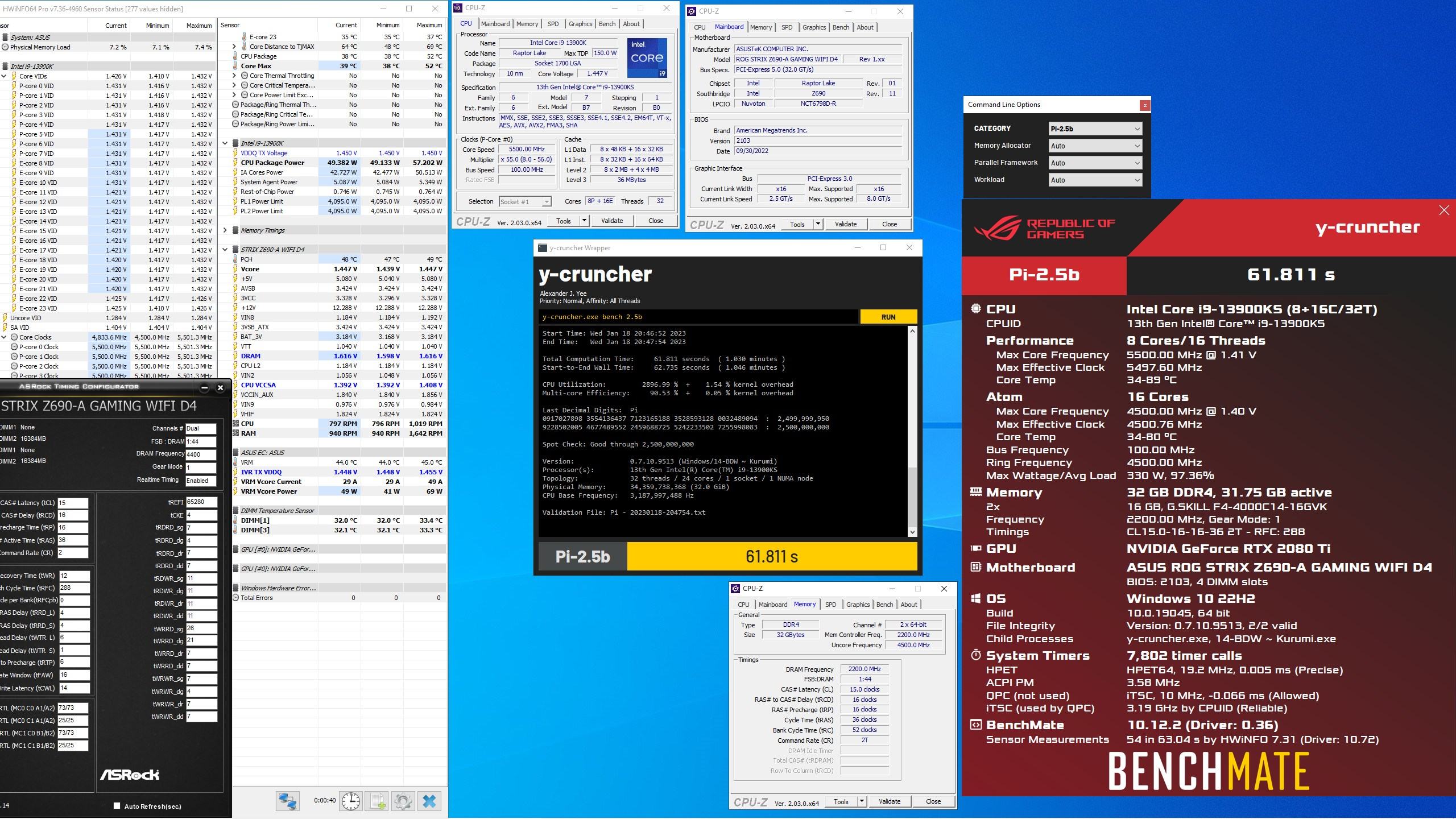Click CPU-Z Mainboard window title icon
Viewport: 1456px width, 819px height.
(692, 11)
